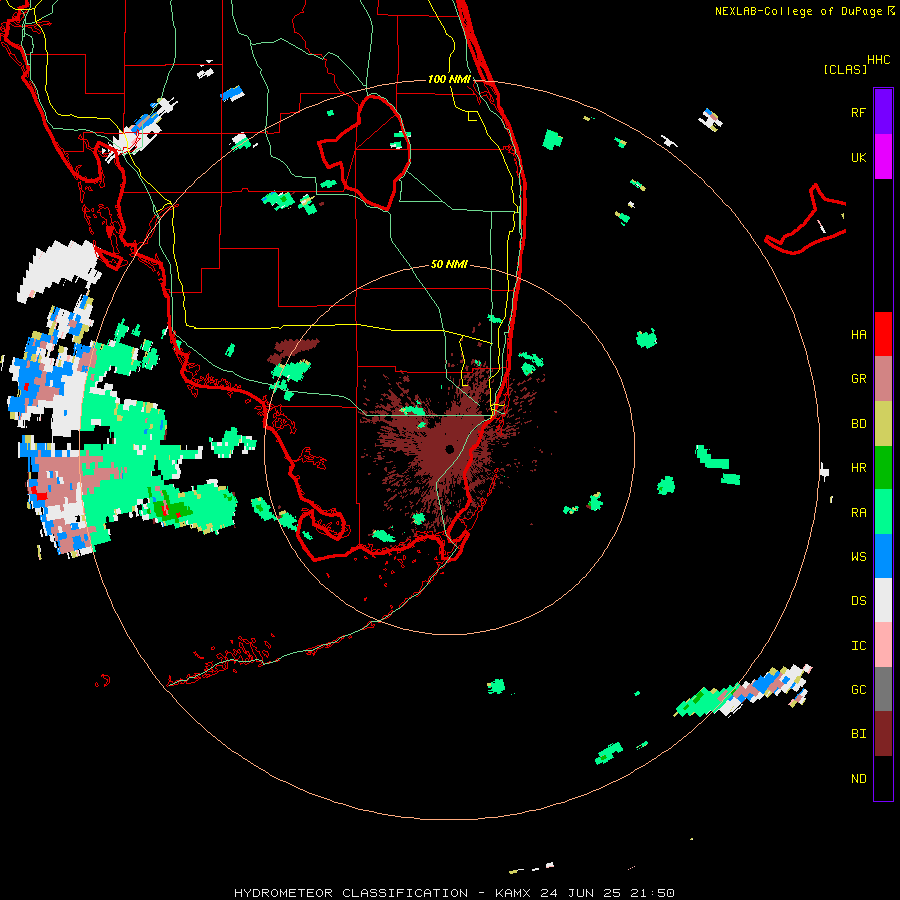The height and width of the screenshot is (900, 900).
Task: Click the BD yellow legend swatch
Action: point(883,424)
